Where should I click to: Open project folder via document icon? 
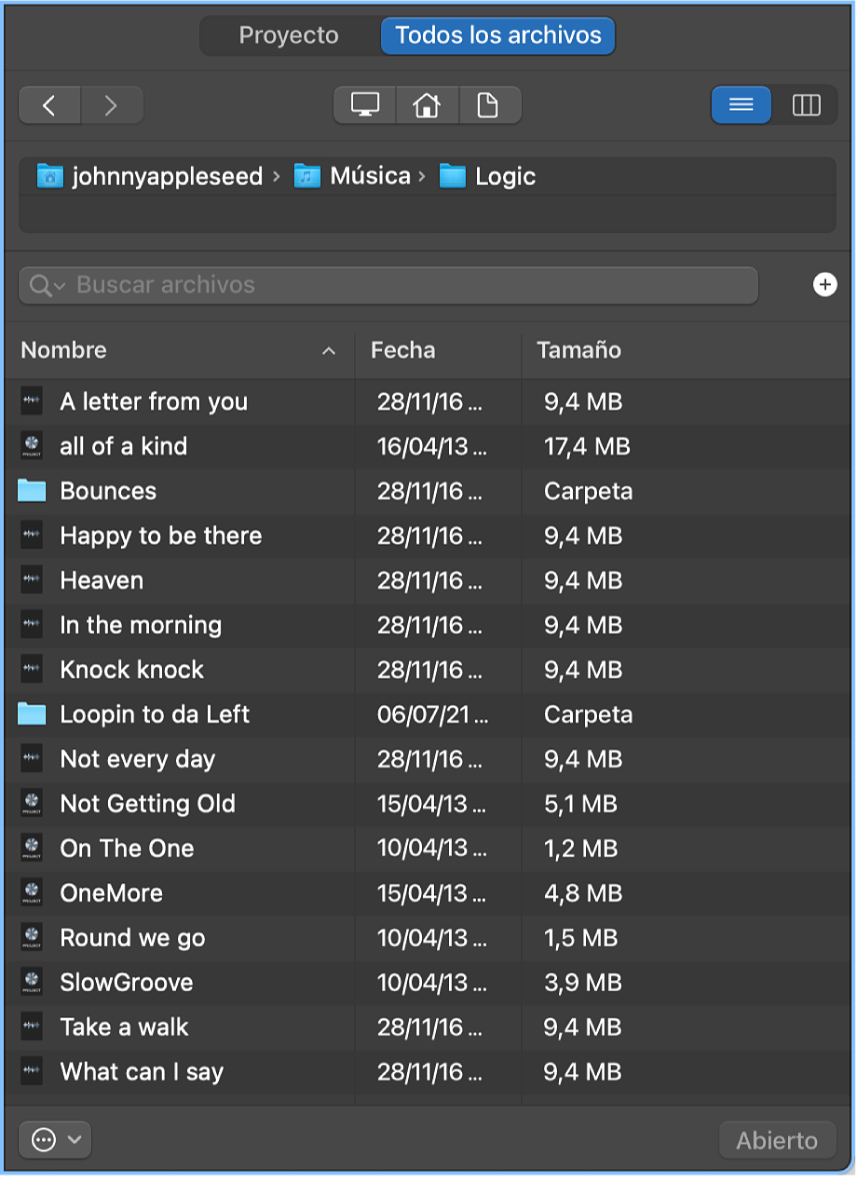[x=488, y=105]
